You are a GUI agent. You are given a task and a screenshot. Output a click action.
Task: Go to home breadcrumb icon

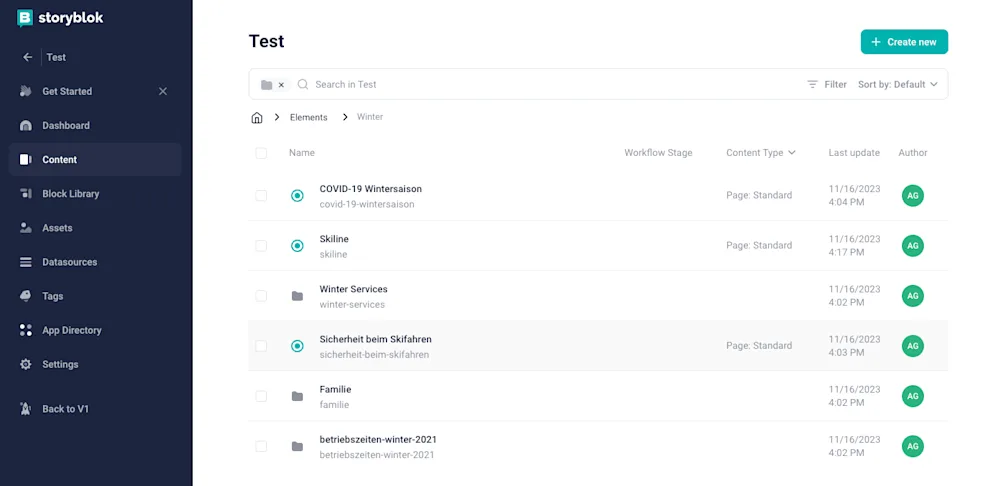click(x=257, y=117)
